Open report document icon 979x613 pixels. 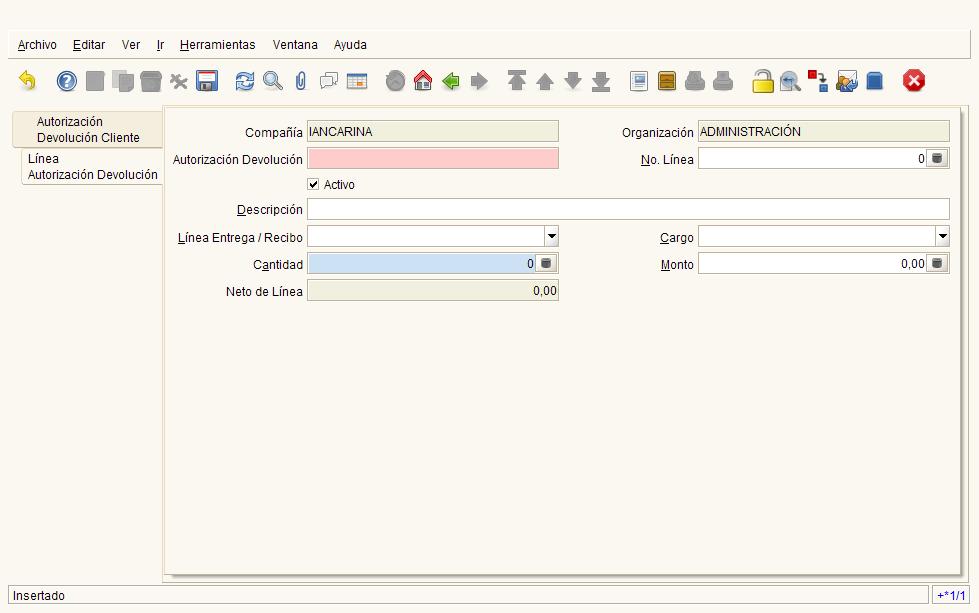(x=639, y=81)
